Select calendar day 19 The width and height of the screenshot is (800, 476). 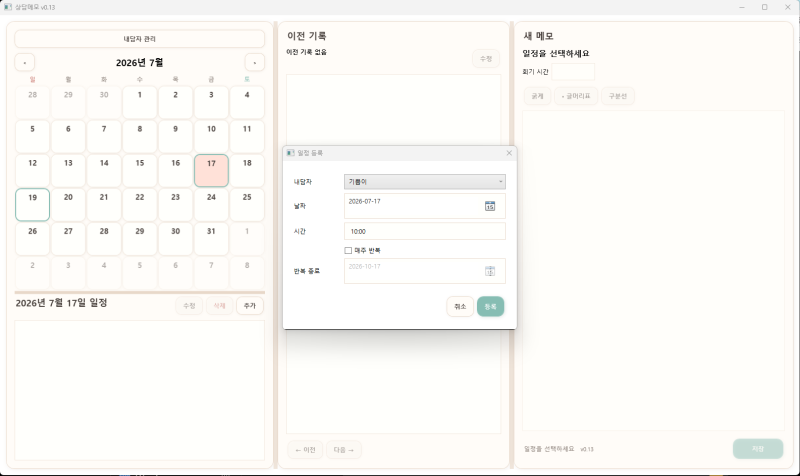point(33,205)
